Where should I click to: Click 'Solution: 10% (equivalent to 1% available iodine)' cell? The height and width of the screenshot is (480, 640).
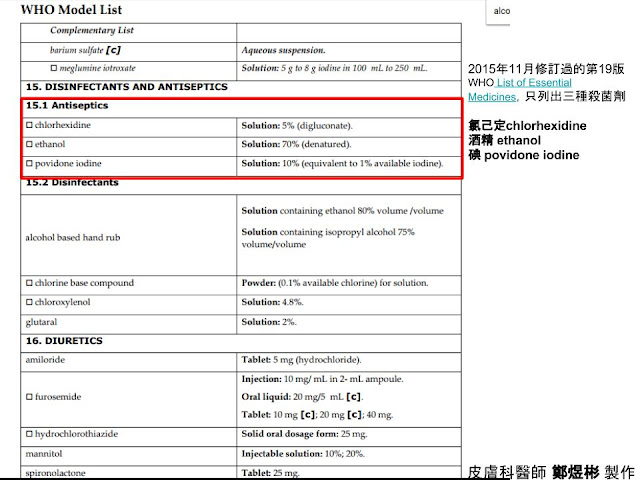click(x=349, y=166)
